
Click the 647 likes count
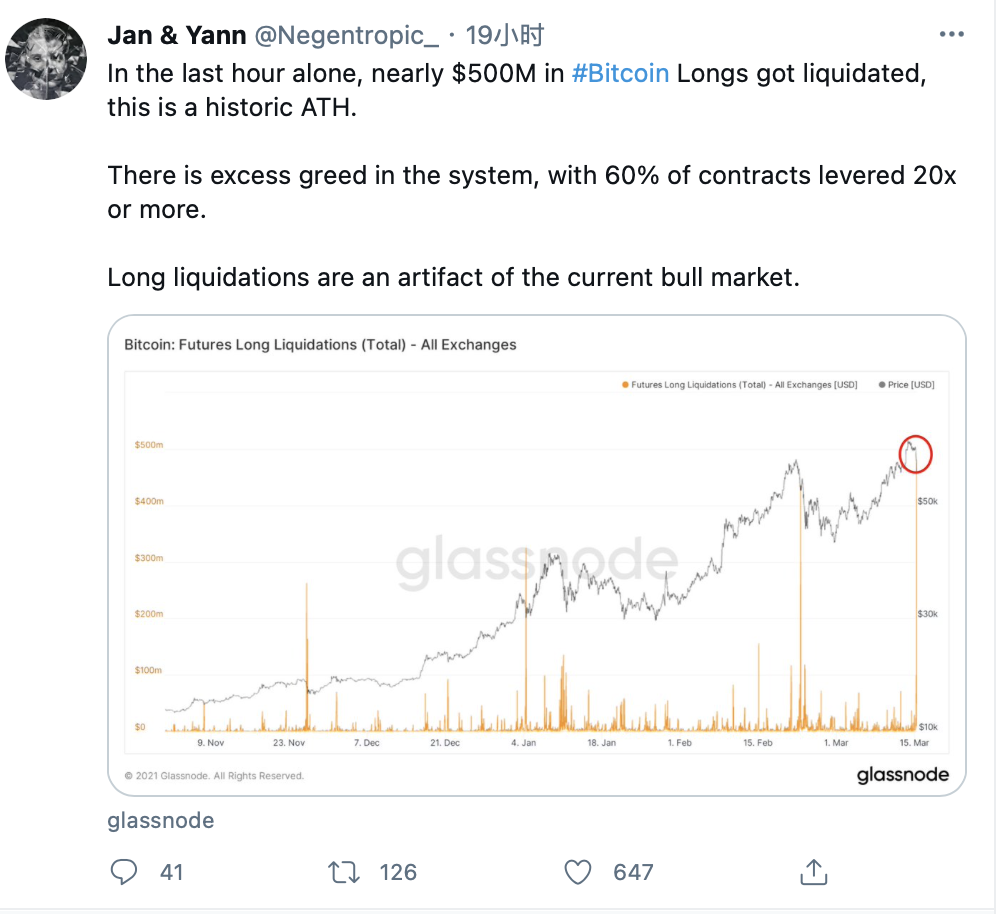(x=633, y=872)
